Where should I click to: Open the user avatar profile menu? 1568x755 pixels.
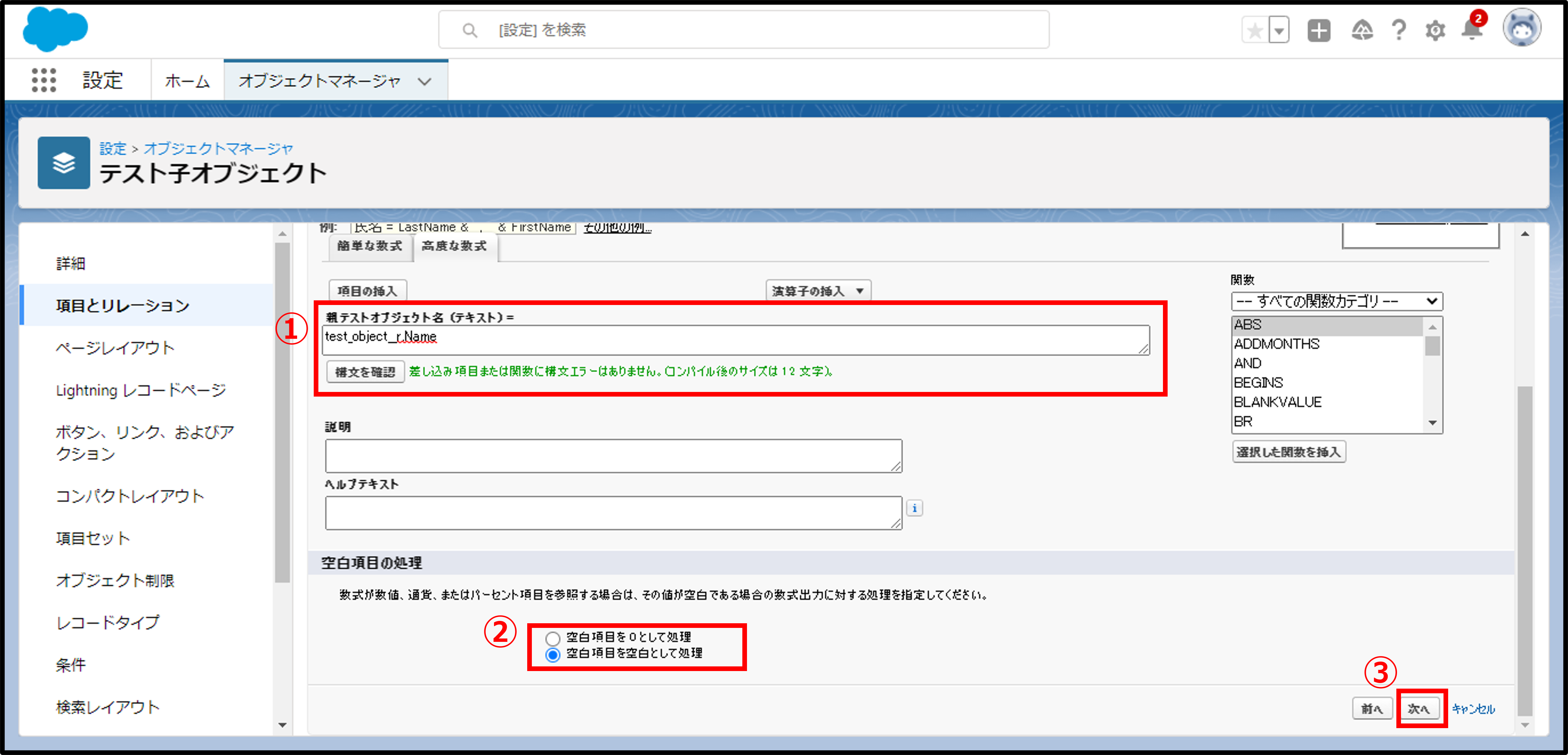(1521, 27)
